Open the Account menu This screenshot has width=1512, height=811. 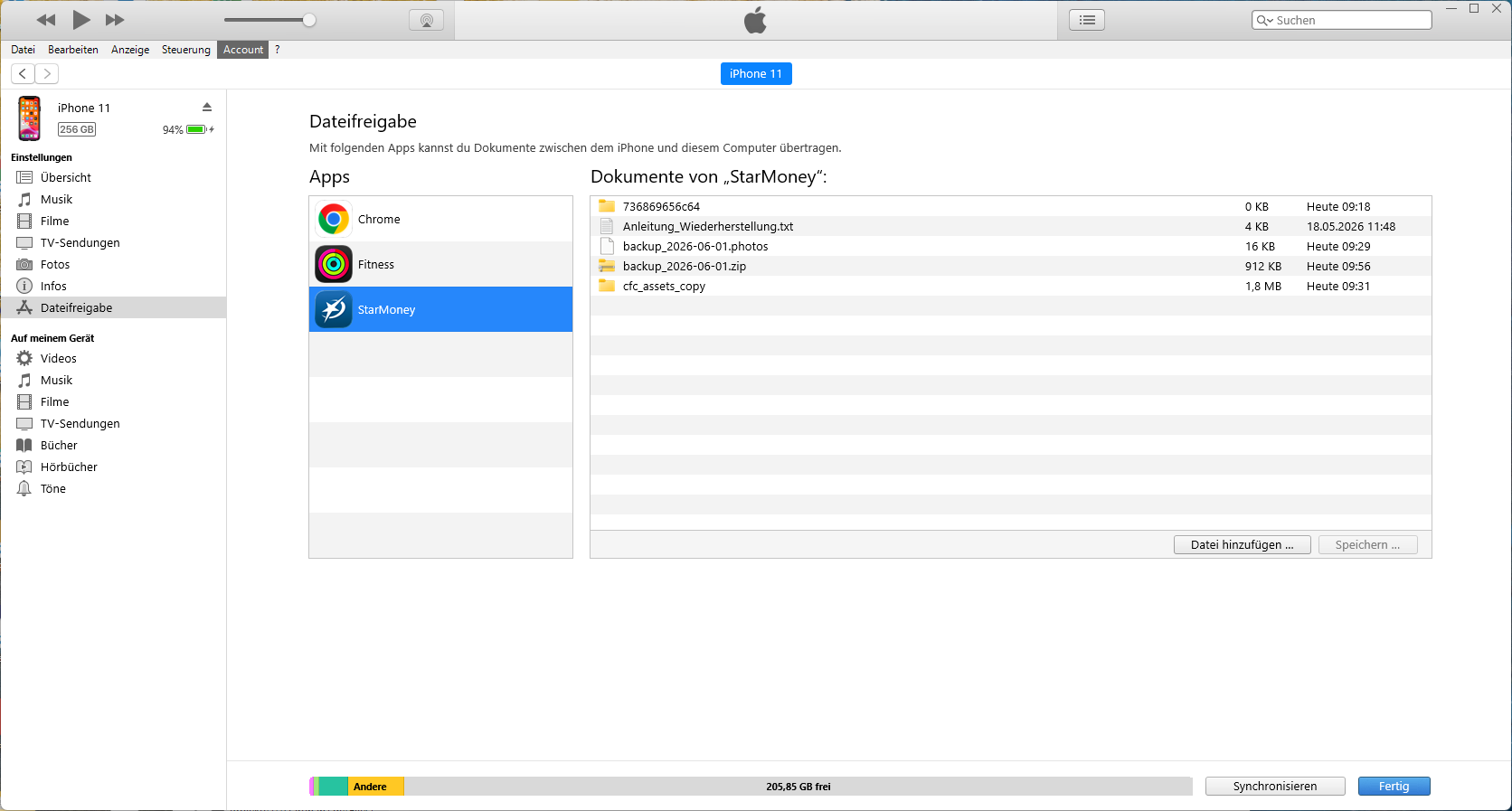click(243, 50)
